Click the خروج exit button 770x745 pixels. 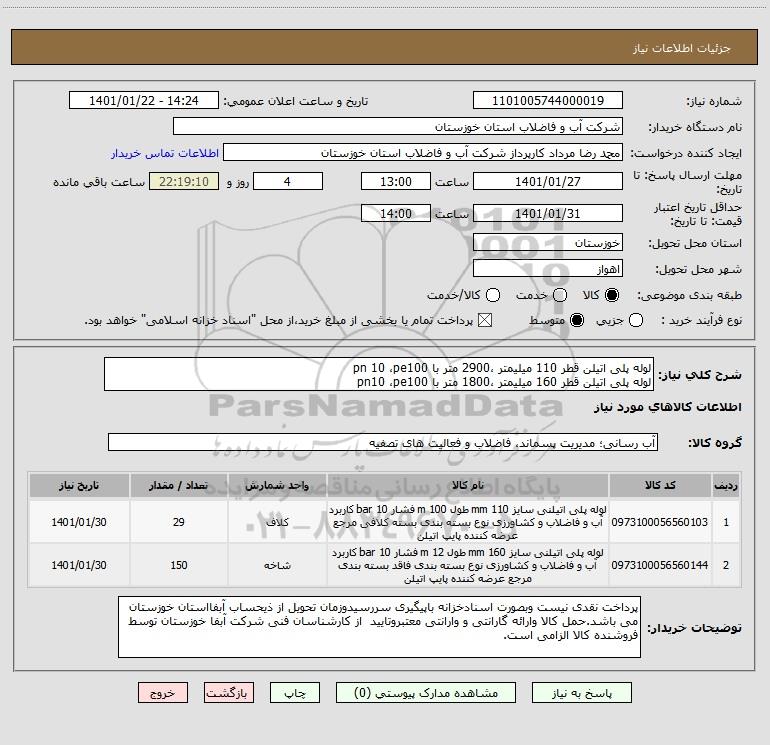click(x=163, y=693)
